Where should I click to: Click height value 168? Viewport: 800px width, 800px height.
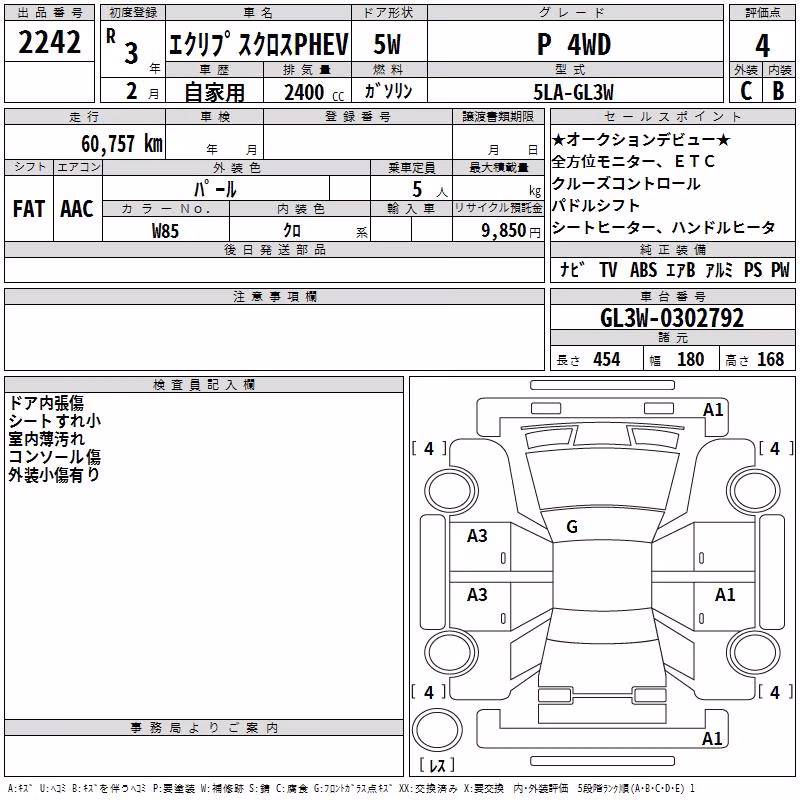coord(770,359)
